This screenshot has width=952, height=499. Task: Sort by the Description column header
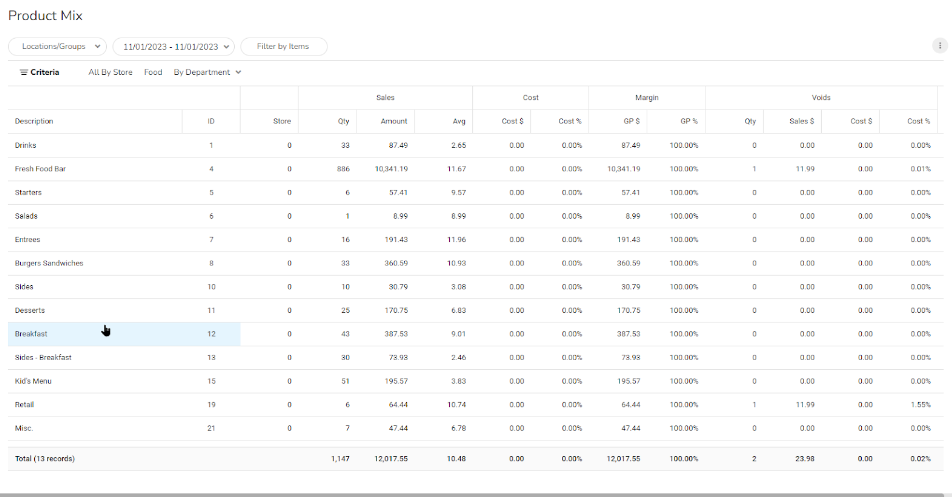pyautogui.click(x=34, y=122)
